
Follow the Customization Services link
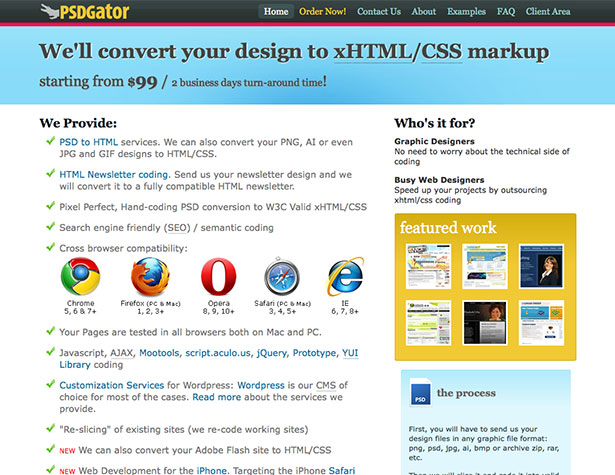click(x=111, y=385)
